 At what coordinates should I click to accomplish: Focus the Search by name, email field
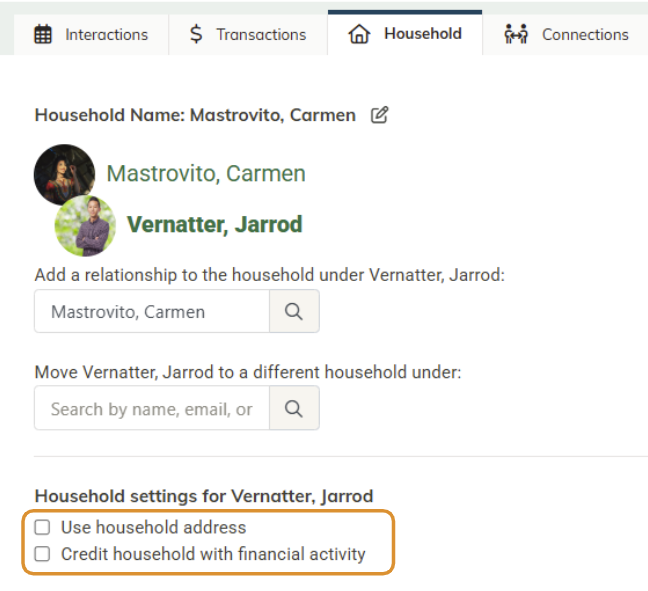pos(152,408)
